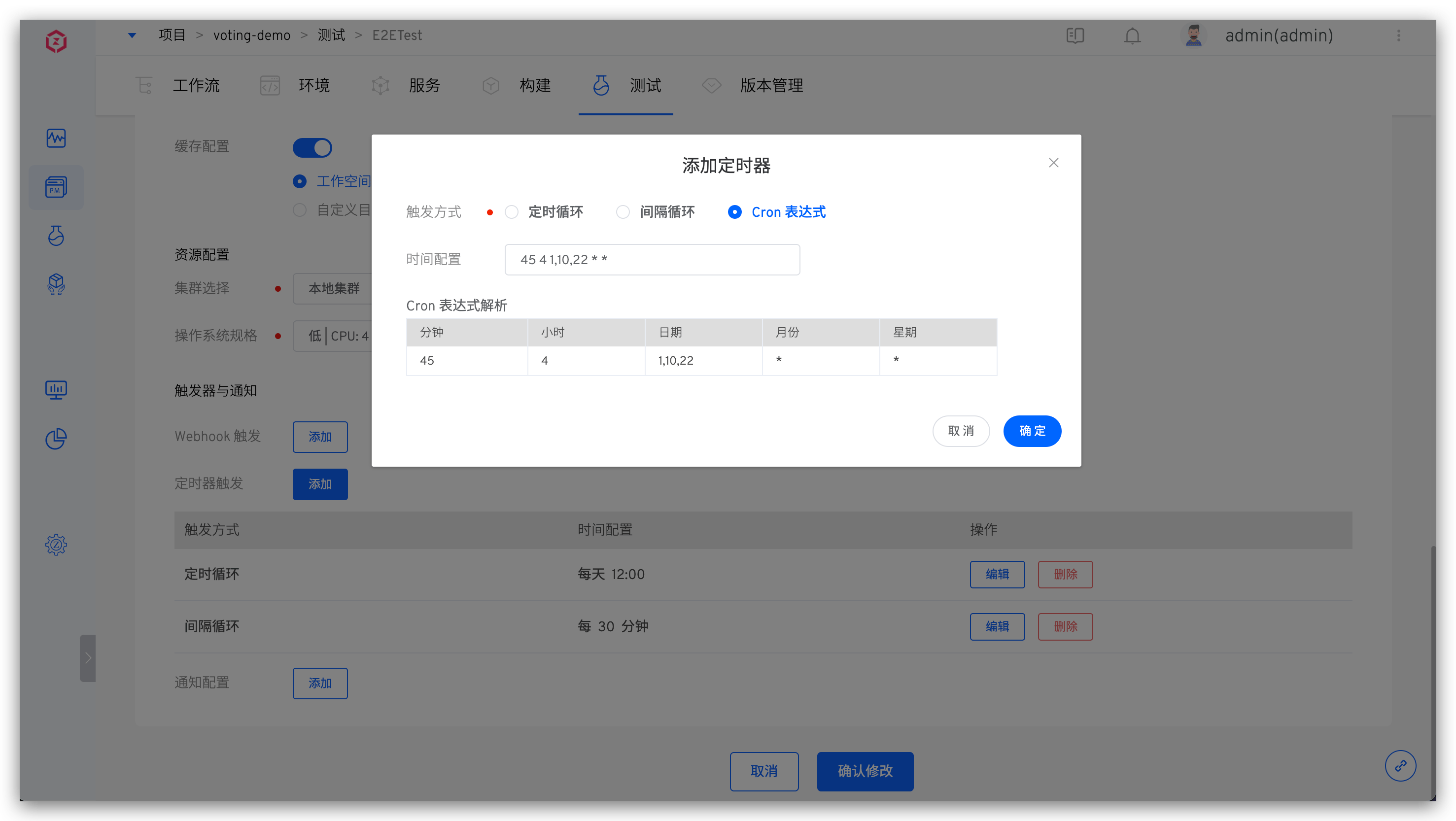Open the pie chart insights icon
Image resolution: width=1456 pixels, height=821 pixels.
point(56,439)
